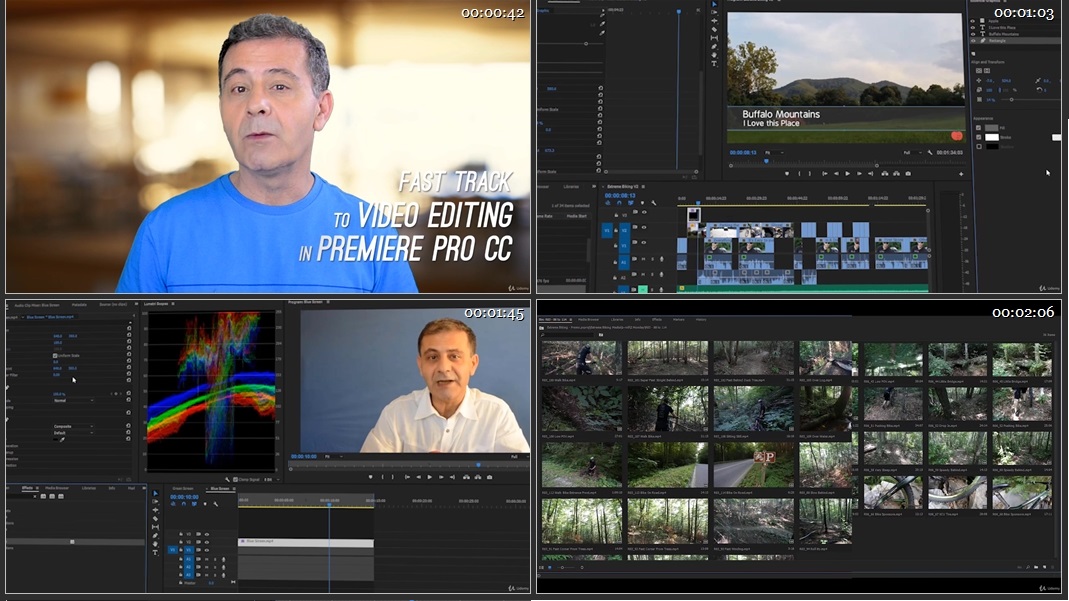Click the search field in the bin panel
This screenshot has height=601, width=1069.
click(x=569, y=335)
